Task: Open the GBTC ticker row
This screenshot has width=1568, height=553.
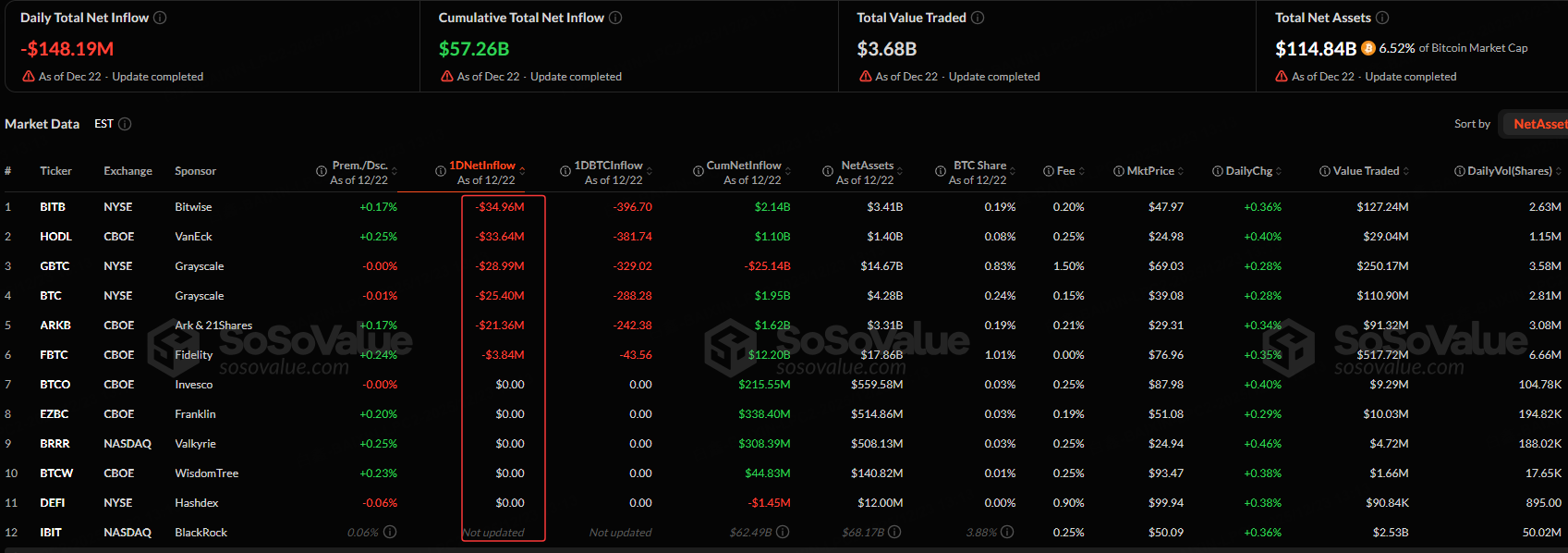Action: pyautogui.click(x=55, y=266)
